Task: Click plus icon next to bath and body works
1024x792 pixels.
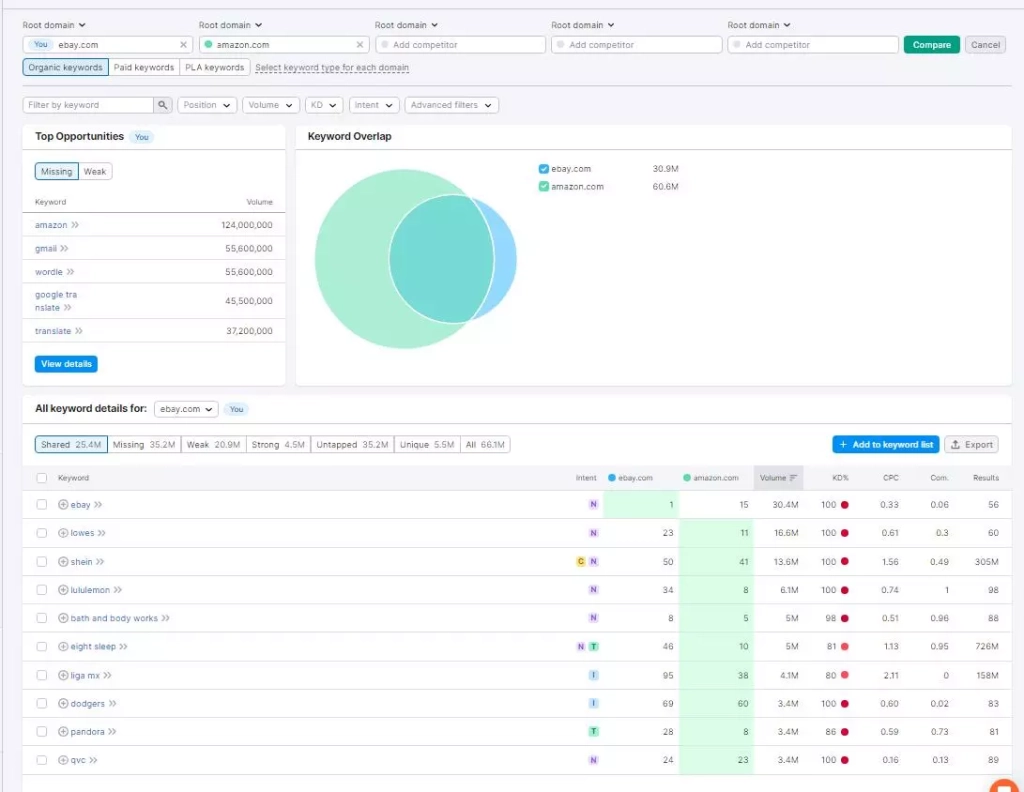Action: point(63,618)
